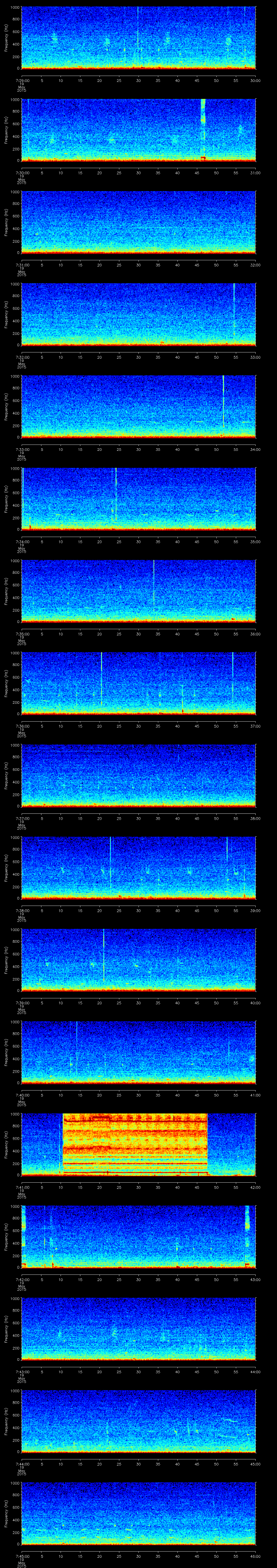The width and height of the screenshot is (277, 1568).
Task: Click the spectrogram panel starting at 7:34:00
Action: click(138, 499)
